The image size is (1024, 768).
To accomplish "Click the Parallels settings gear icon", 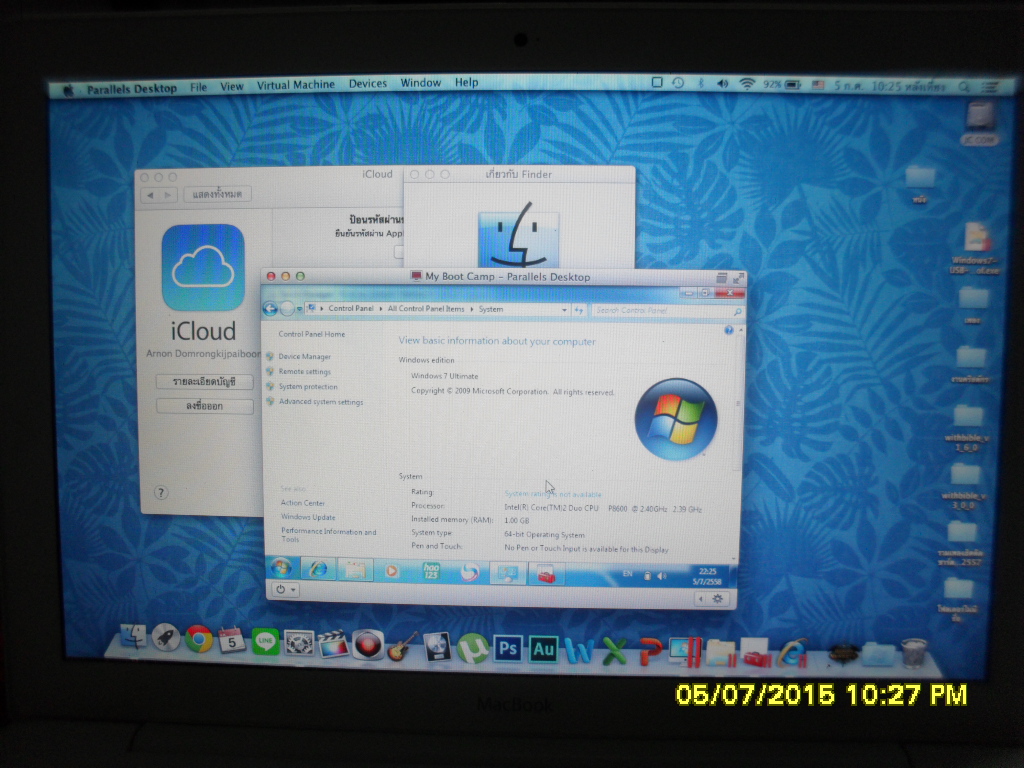I will tap(718, 598).
